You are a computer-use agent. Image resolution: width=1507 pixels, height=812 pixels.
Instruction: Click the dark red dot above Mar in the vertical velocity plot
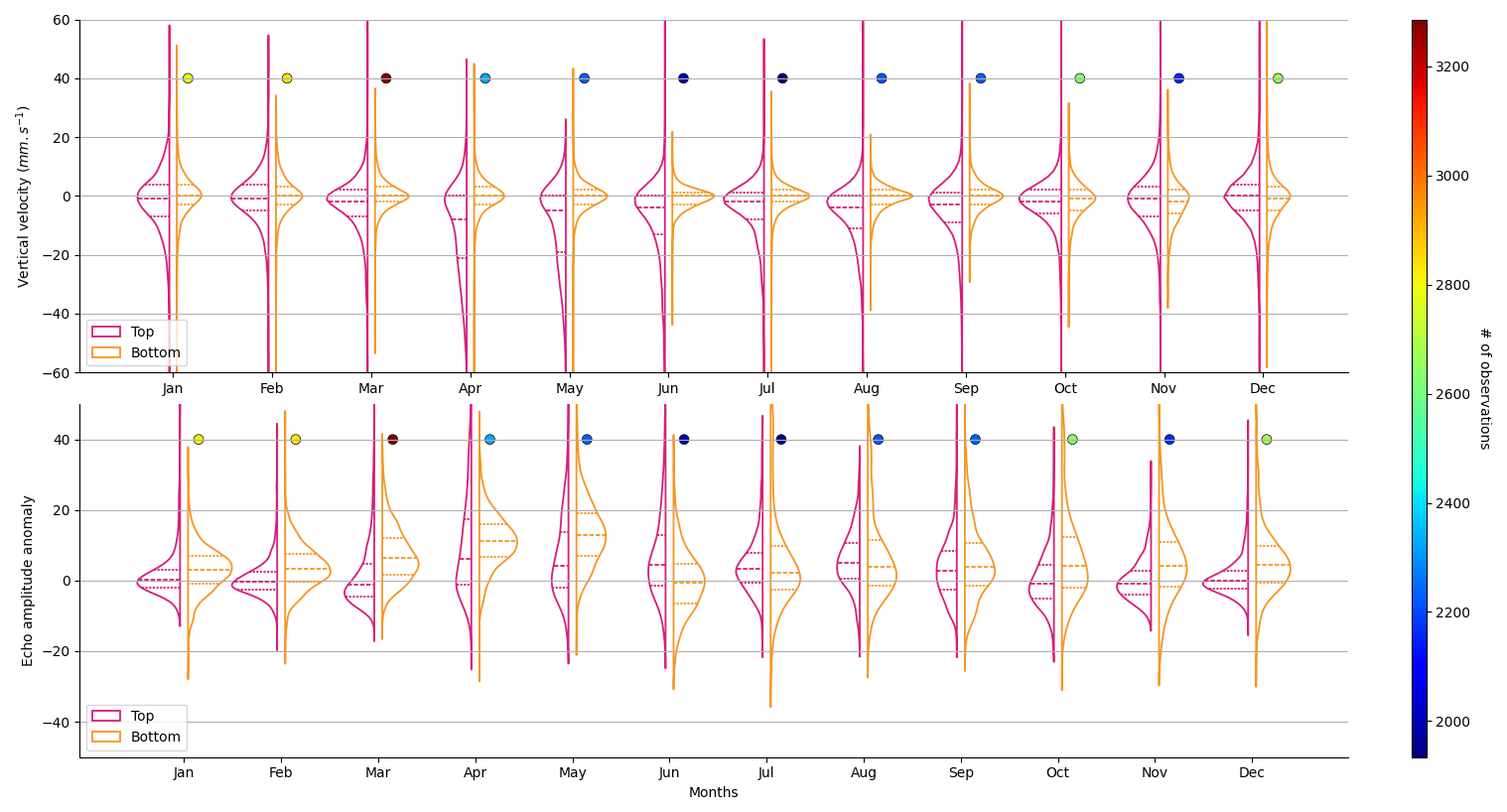tap(386, 78)
